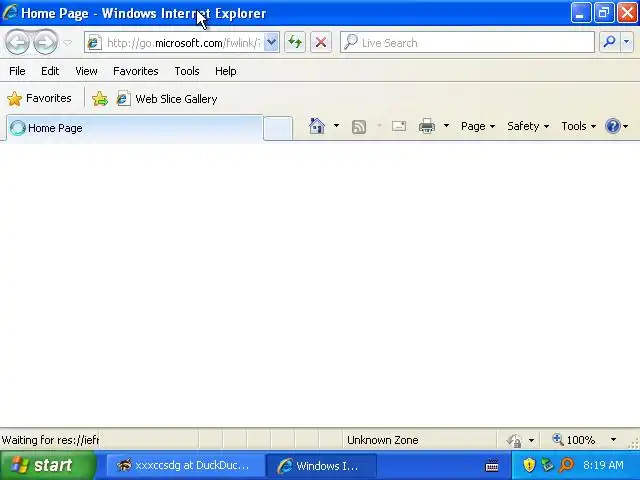Click the keyboard icon in taskbar

[492, 465]
